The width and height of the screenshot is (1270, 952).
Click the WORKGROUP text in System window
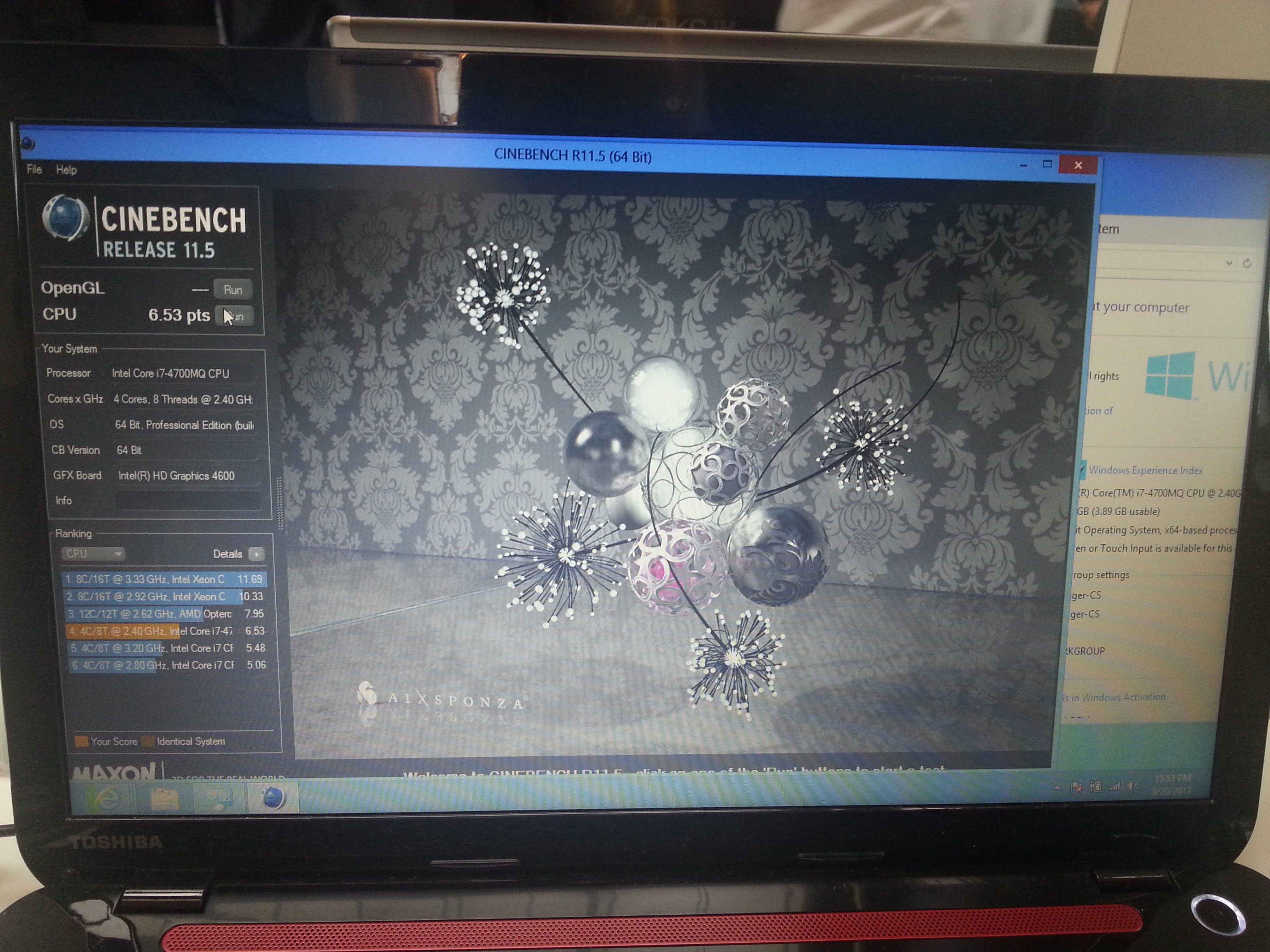click(x=1084, y=651)
